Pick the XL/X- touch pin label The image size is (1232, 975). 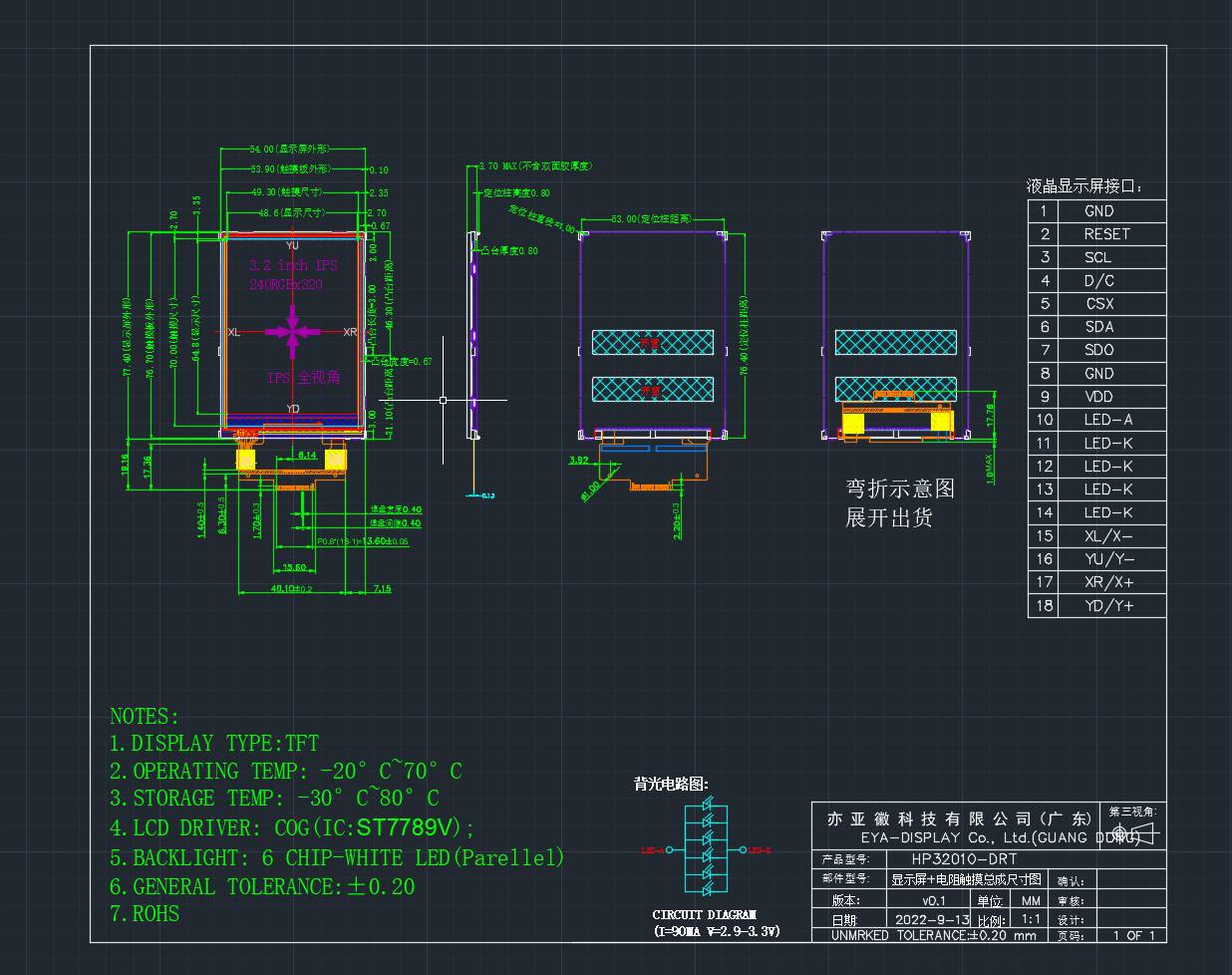pyautogui.click(x=1108, y=536)
